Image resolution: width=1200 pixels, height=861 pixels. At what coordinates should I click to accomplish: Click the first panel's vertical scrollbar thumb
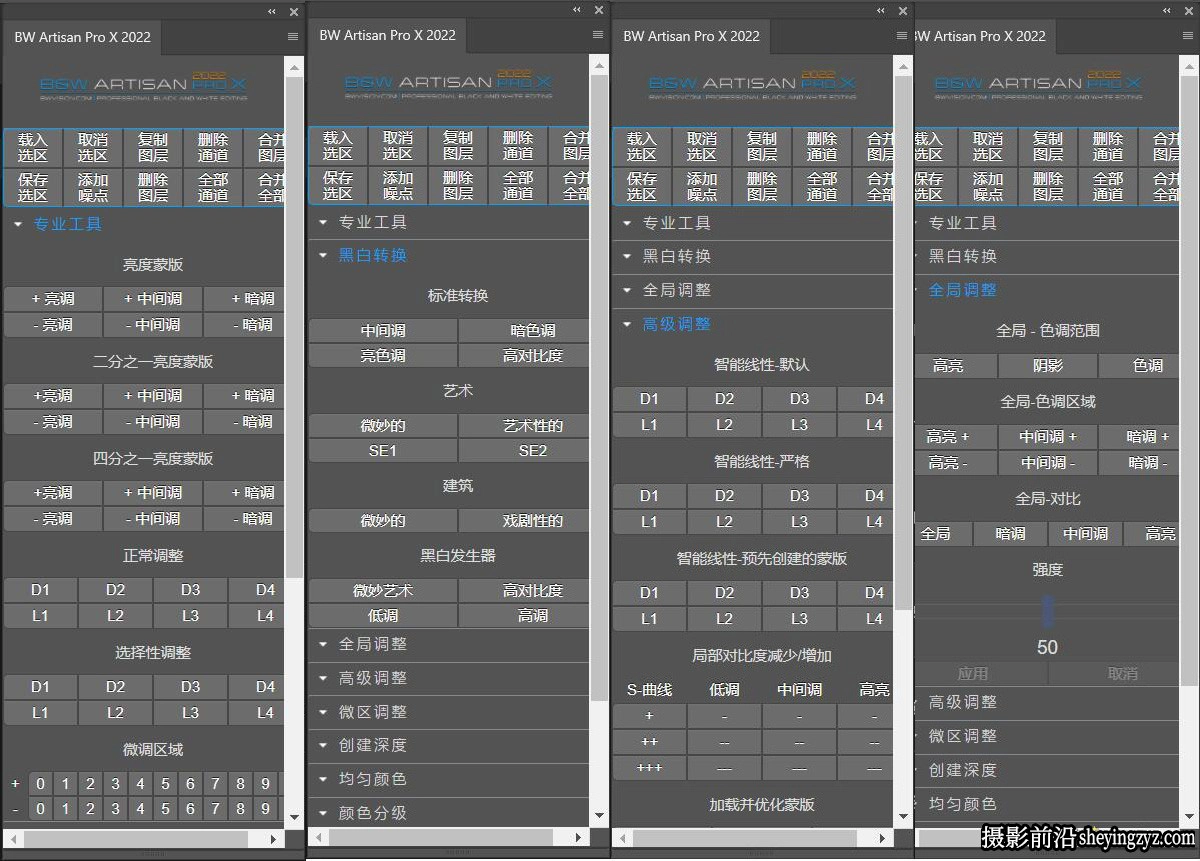tap(294, 325)
